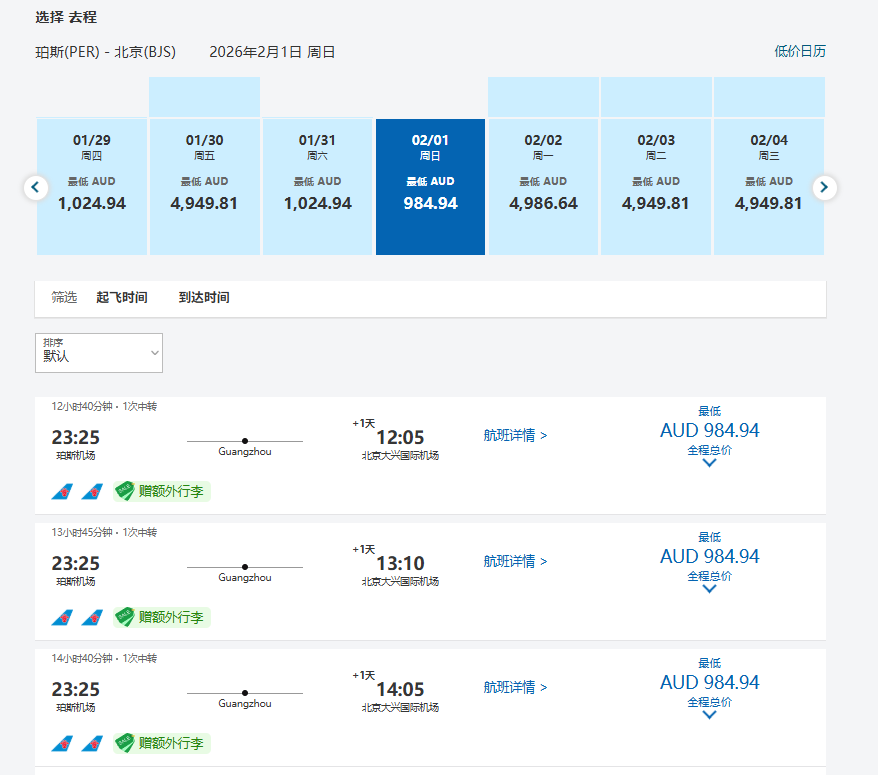Open 航班详情 for the 12:05 arrival flight
Image resolution: width=878 pixels, height=775 pixels.
click(515, 435)
